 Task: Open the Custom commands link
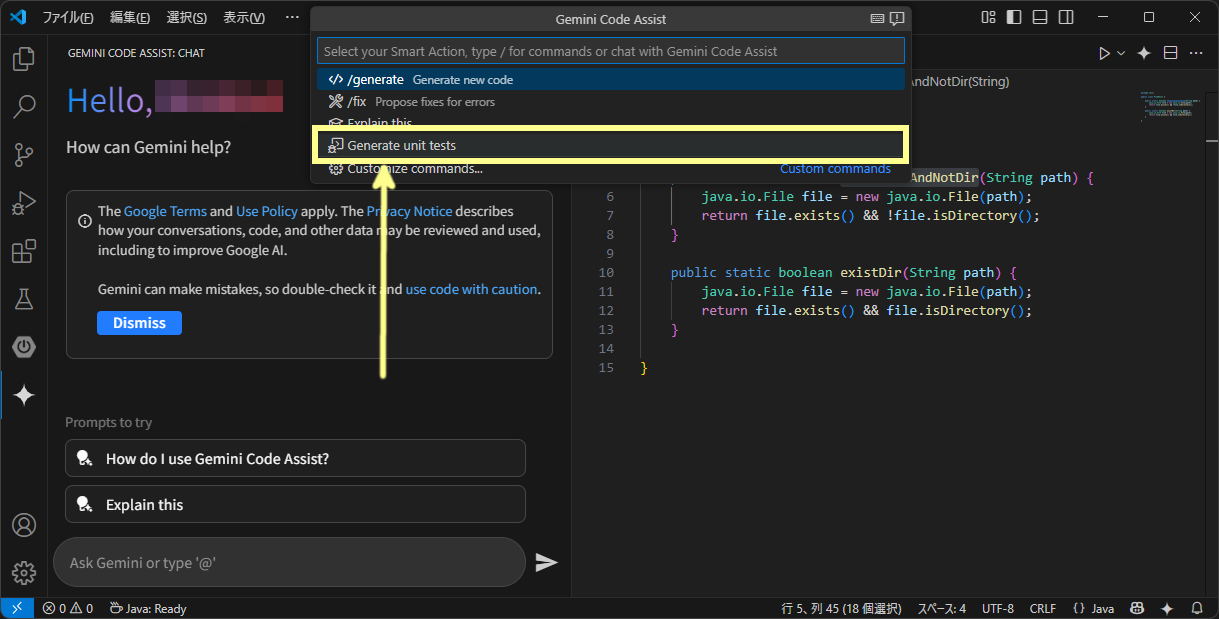coord(835,169)
